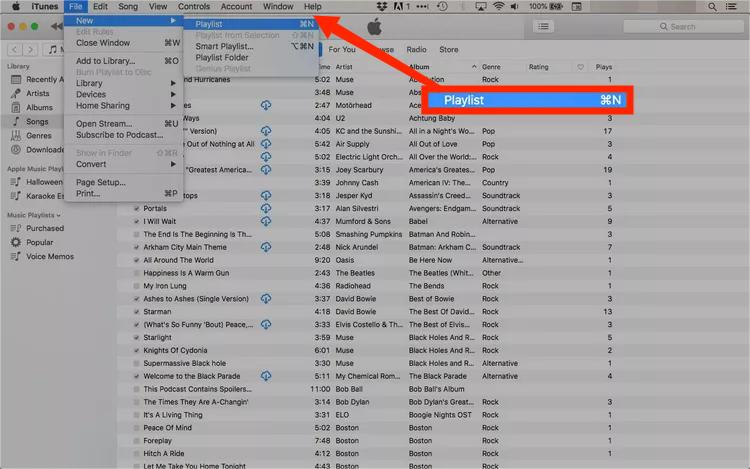Image resolution: width=750 pixels, height=469 pixels.
Task: Click cloud download icon for Portals
Action: pos(266,208)
